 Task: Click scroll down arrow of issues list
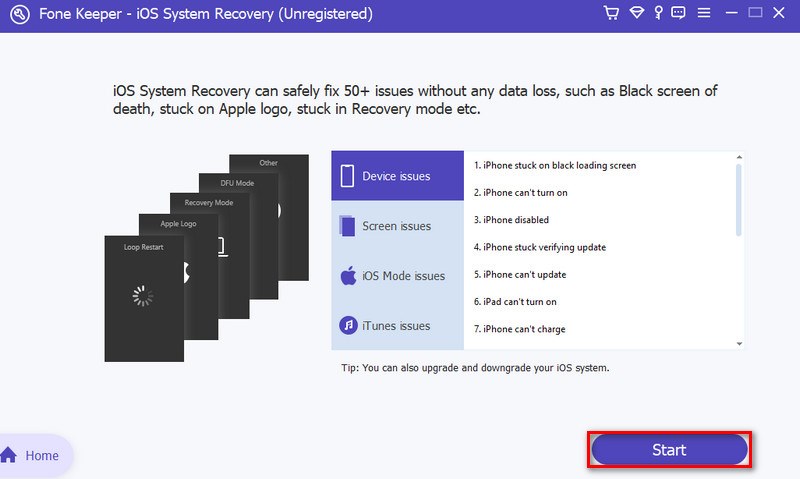coord(739,344)
